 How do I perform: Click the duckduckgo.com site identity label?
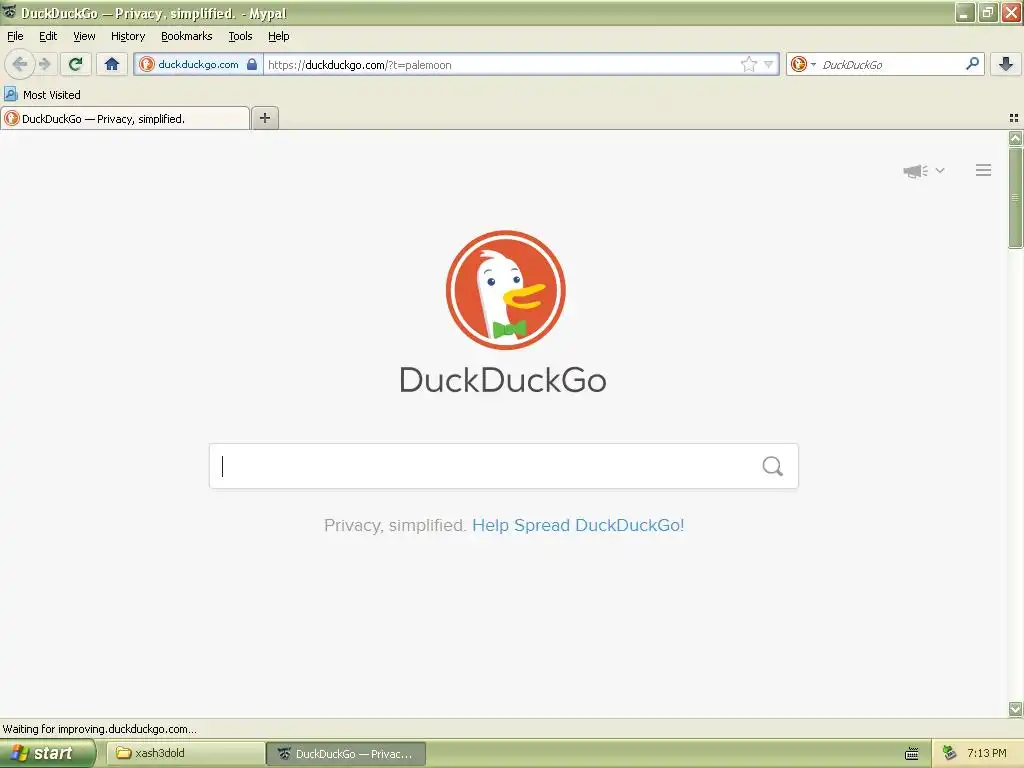click(x=199, y=64)
